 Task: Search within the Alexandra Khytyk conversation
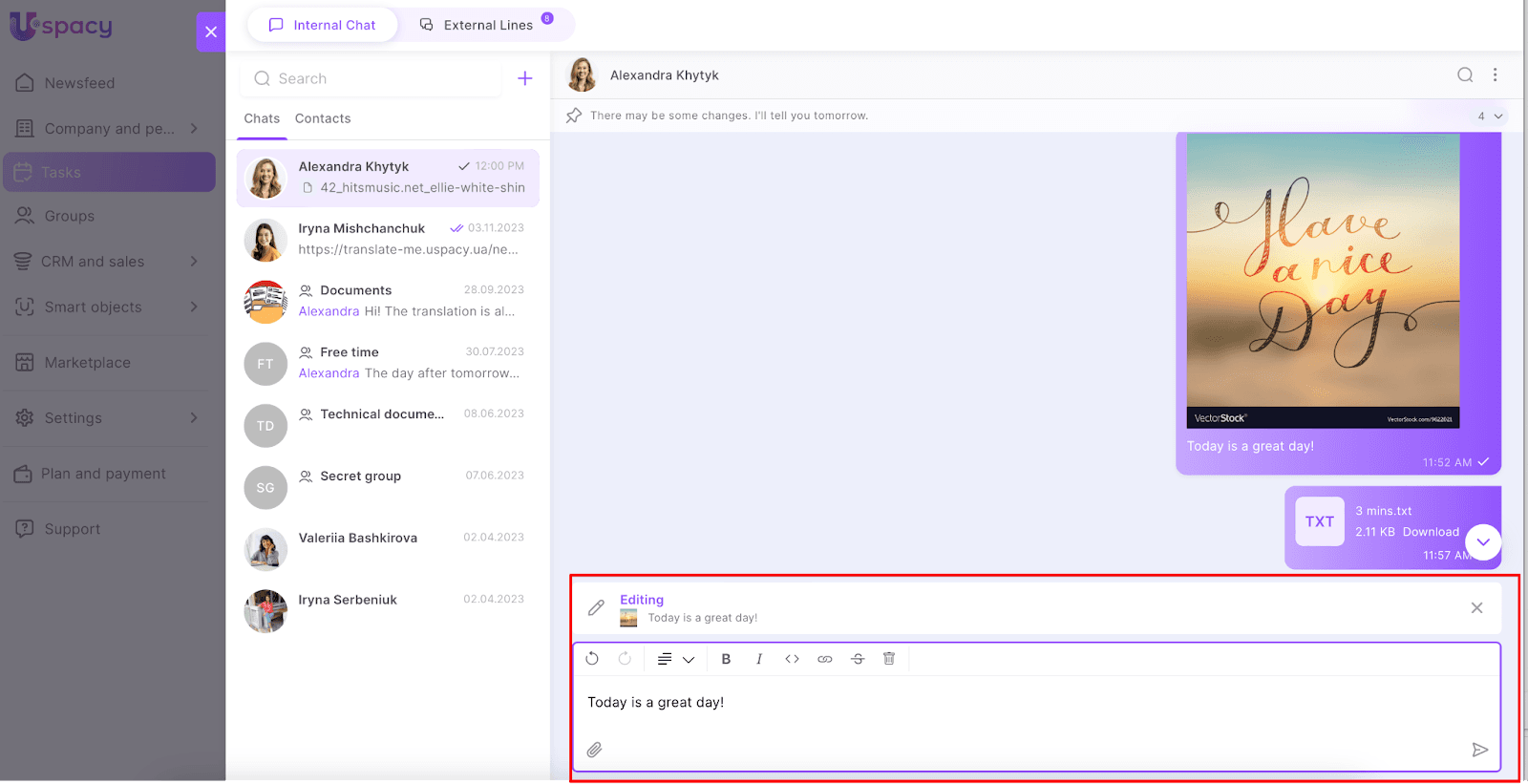pos(1465,75)
